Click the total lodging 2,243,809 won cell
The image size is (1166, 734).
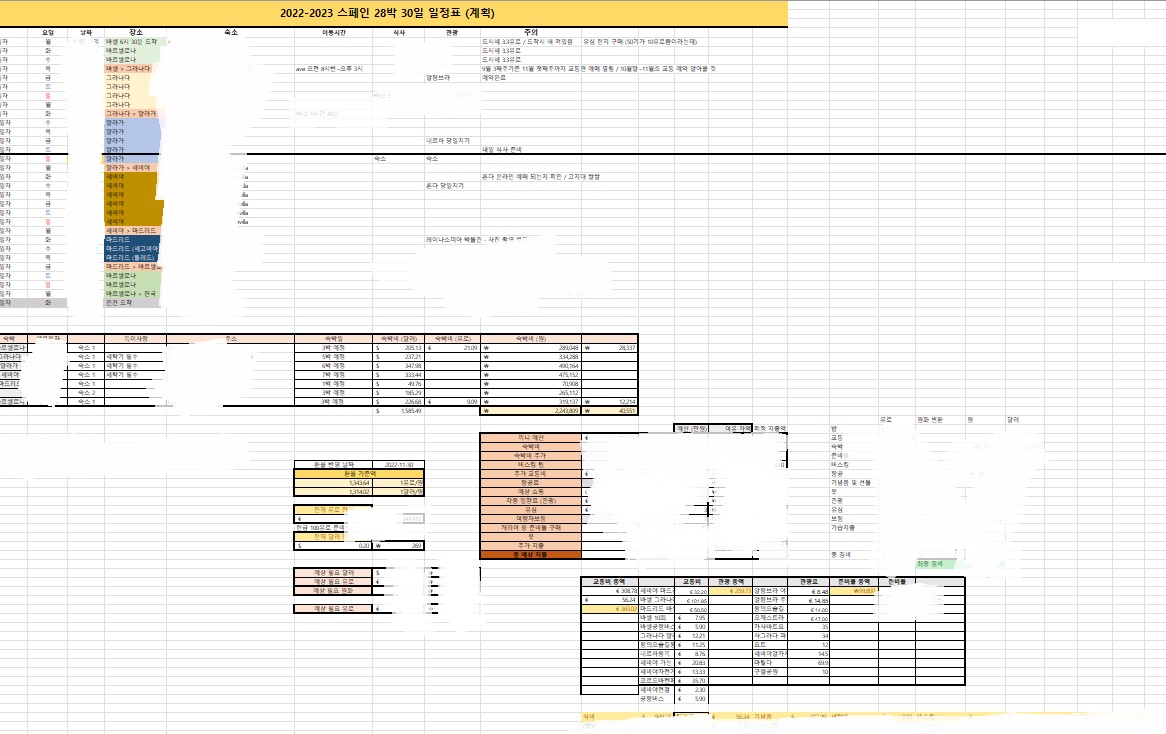(x=531, y=411)
